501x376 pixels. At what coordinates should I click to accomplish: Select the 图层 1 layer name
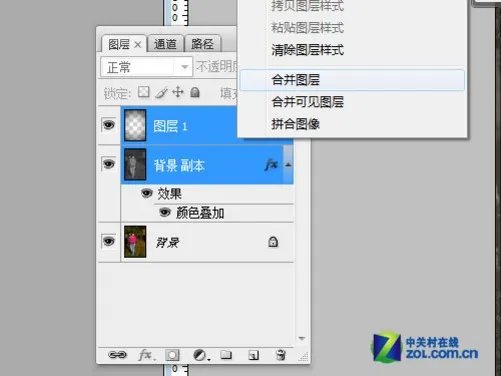click(x=170, y=126)
